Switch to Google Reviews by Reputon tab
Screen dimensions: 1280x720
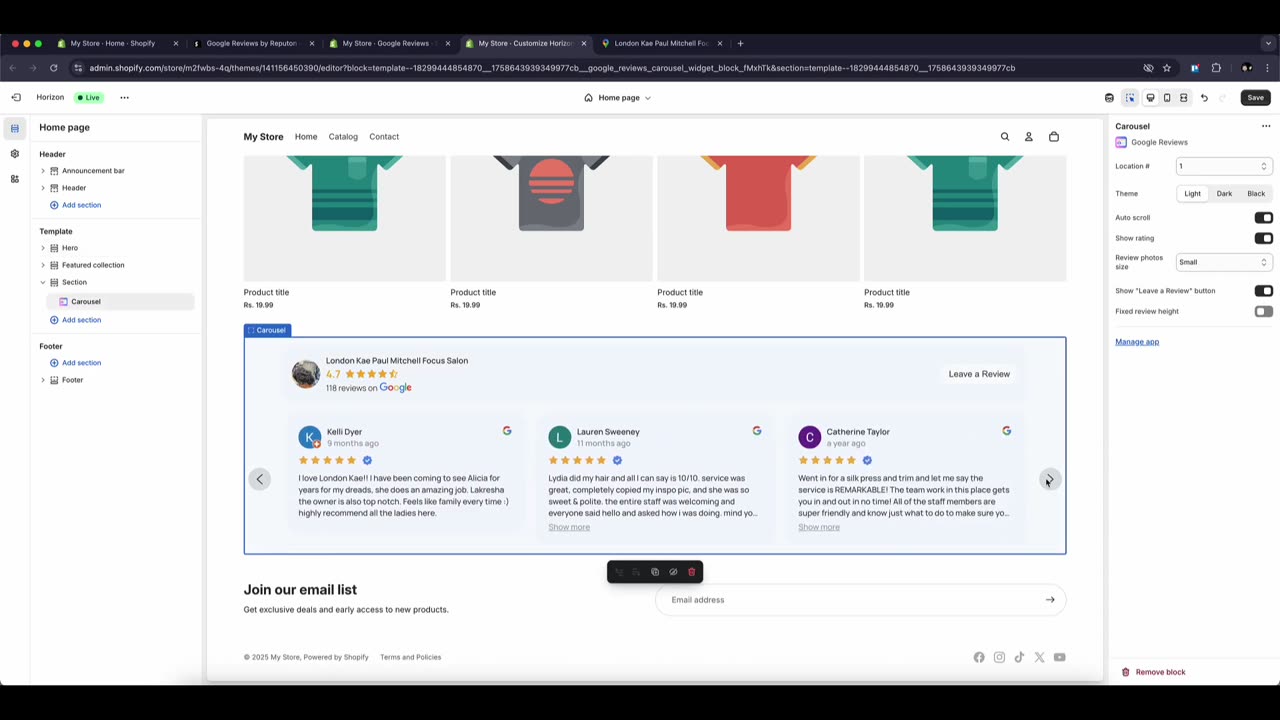click(254, 43)
